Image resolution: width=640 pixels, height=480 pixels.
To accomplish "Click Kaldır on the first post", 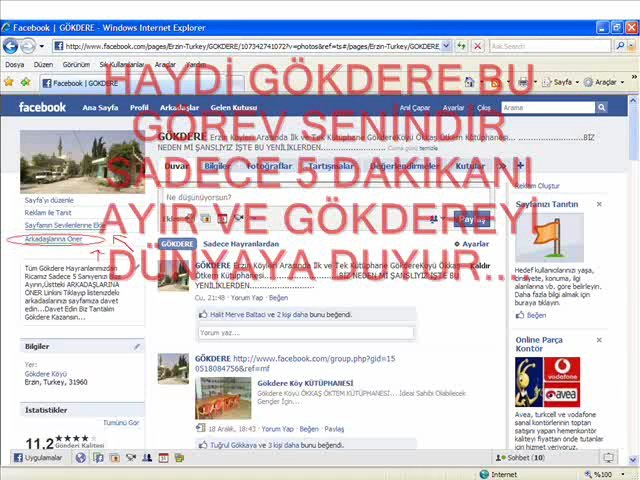I will tap(480, 266).
